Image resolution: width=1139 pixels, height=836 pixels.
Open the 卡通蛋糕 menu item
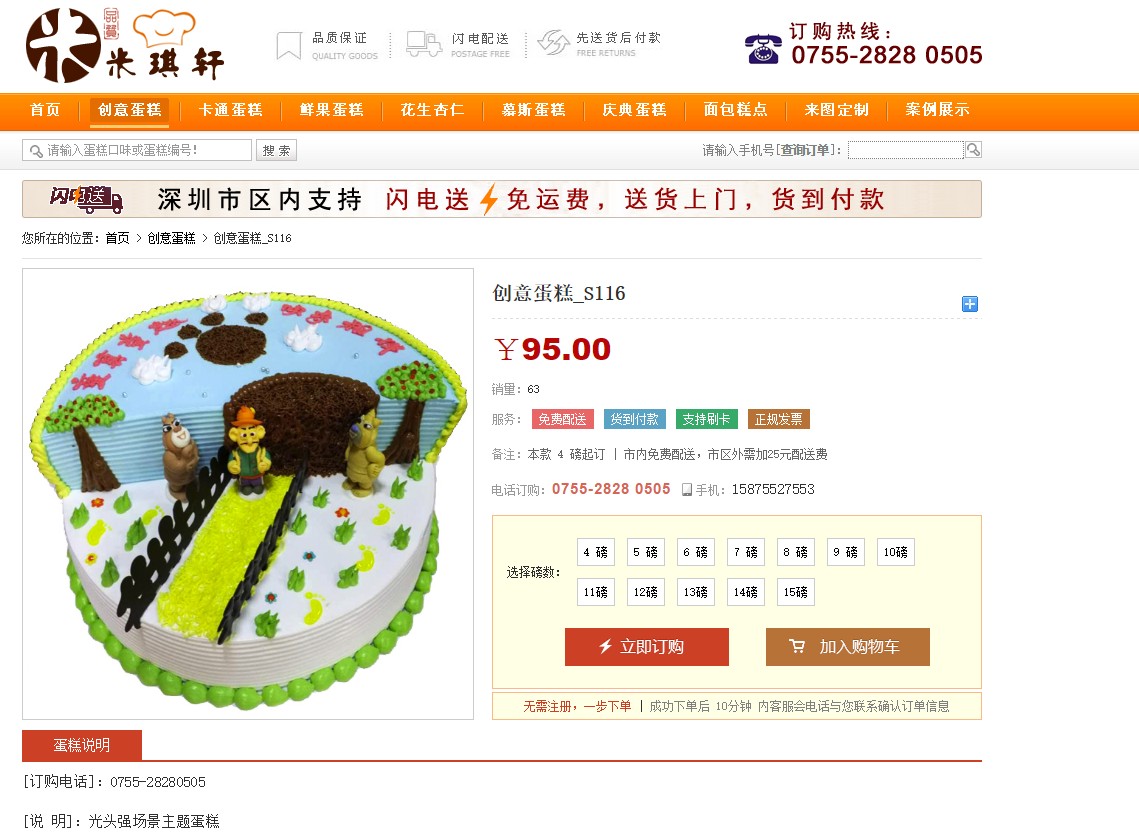230,110
